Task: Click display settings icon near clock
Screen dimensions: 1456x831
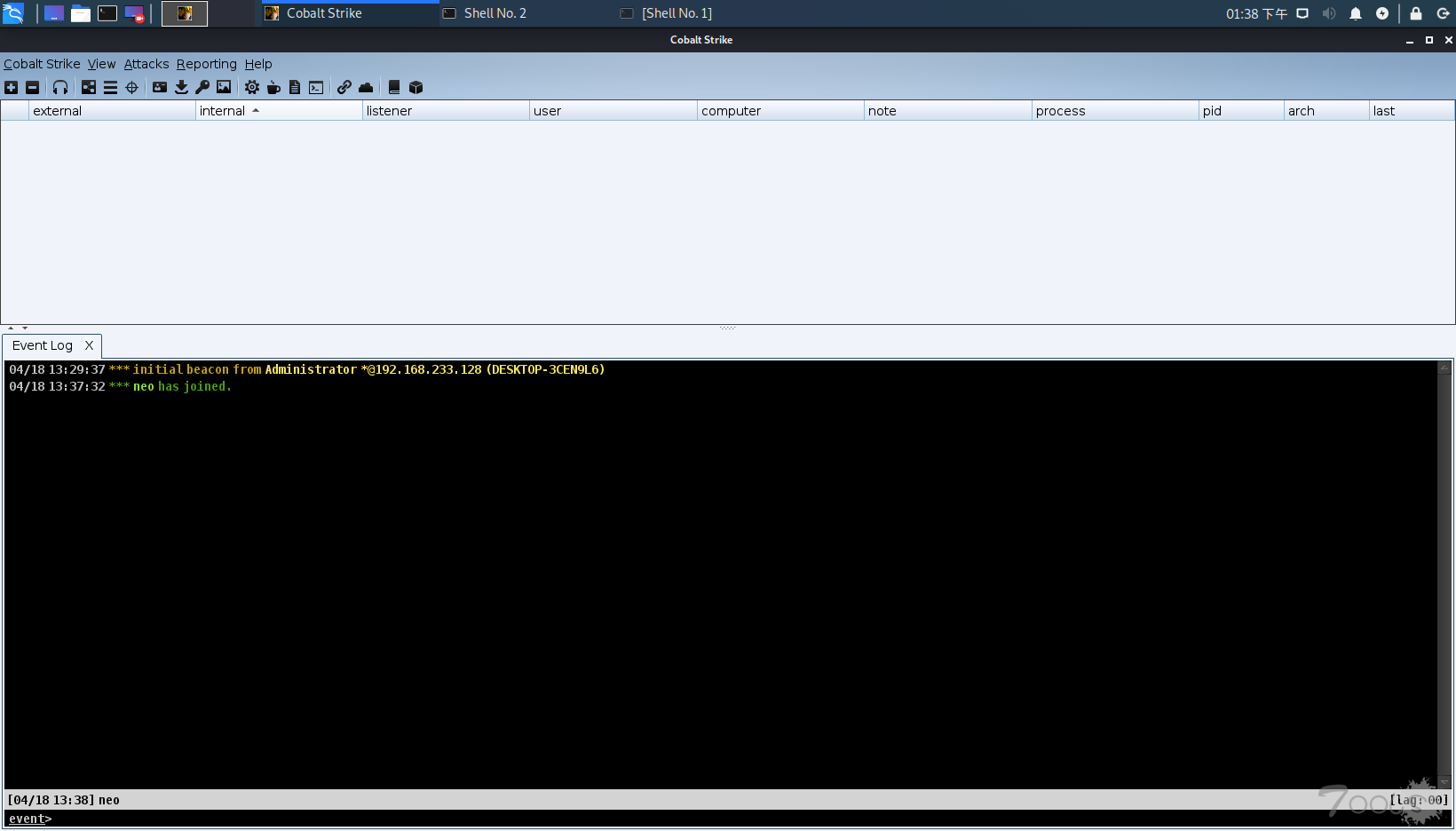Action: click(1302, 13)
